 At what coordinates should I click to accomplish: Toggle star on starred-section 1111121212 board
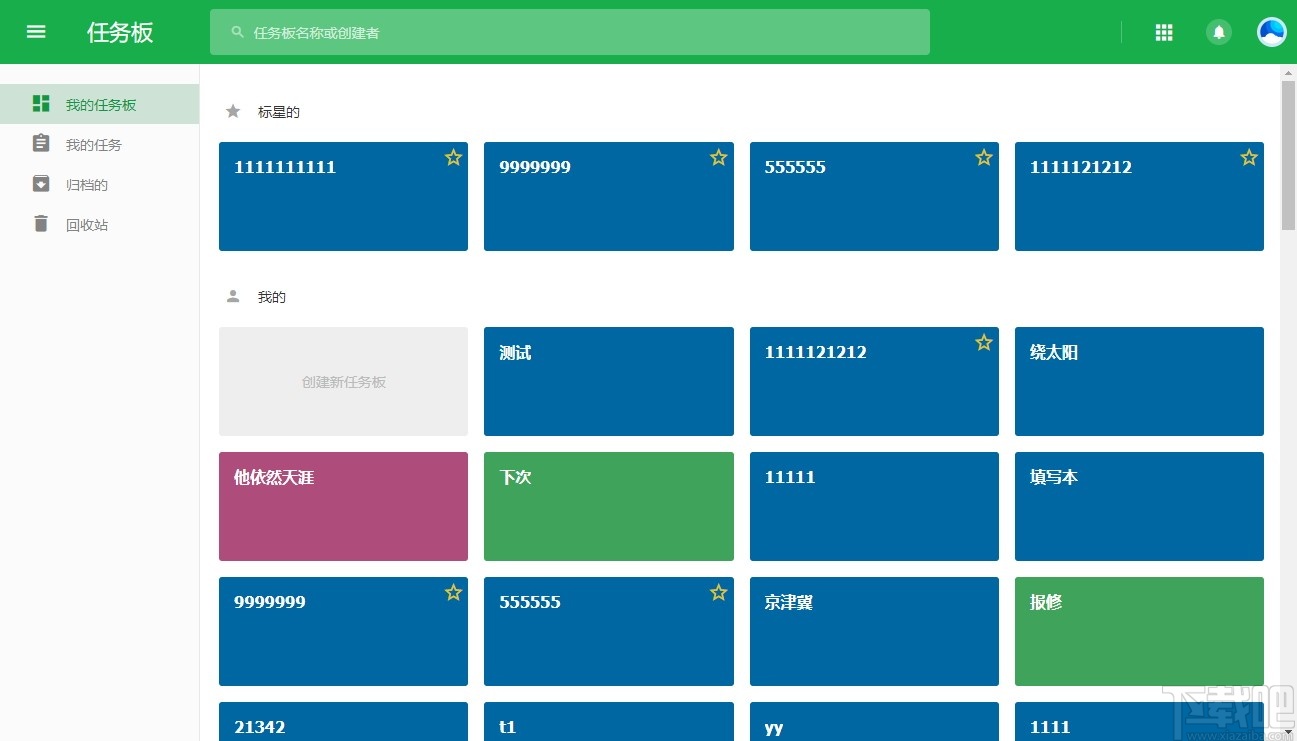coord(1249,157)
